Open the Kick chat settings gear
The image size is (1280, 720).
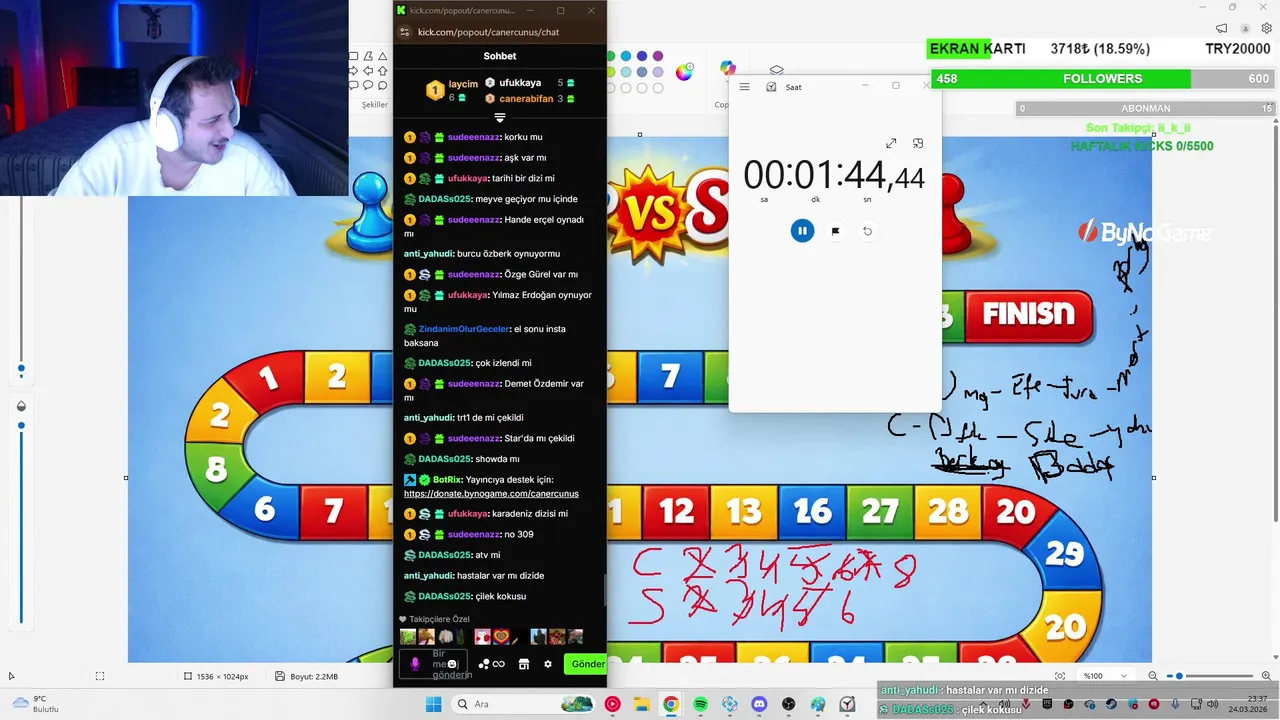547,664
